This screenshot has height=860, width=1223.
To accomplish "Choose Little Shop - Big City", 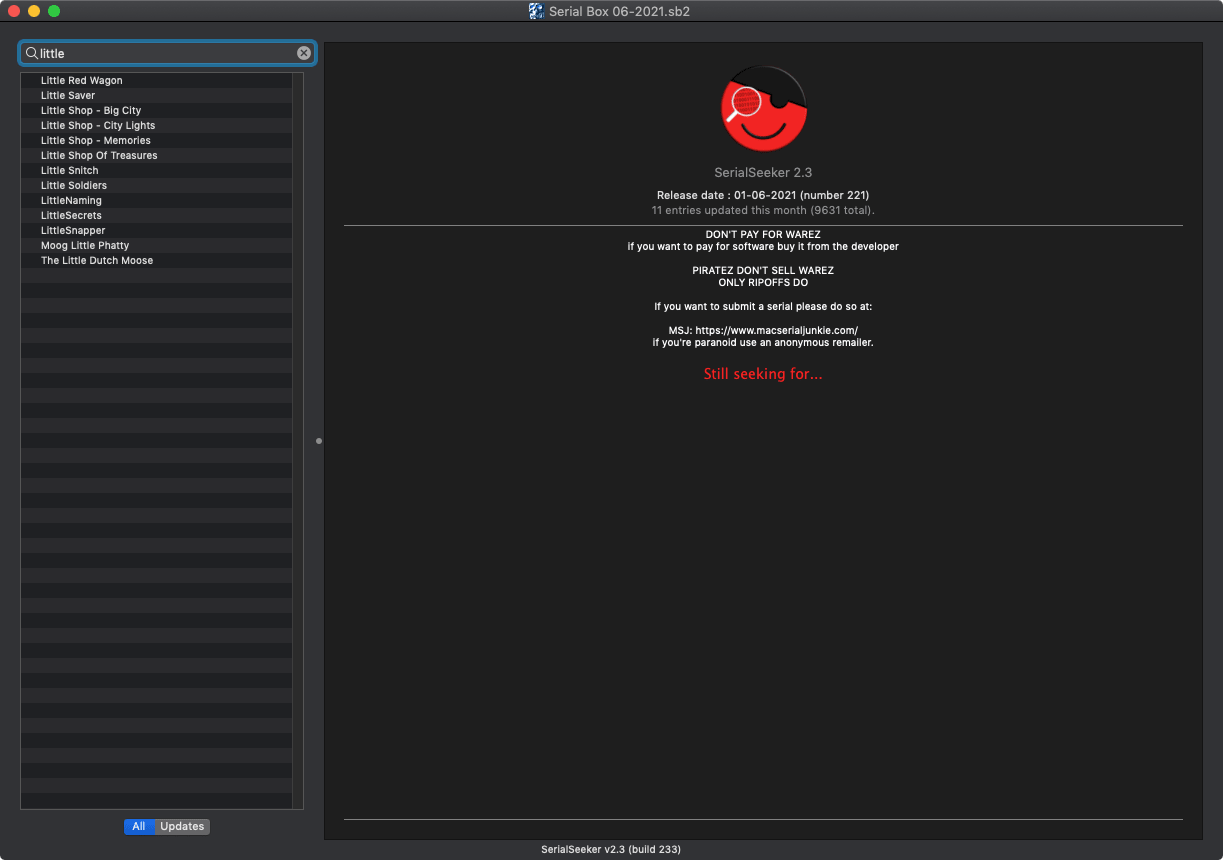I will [91, 111].
